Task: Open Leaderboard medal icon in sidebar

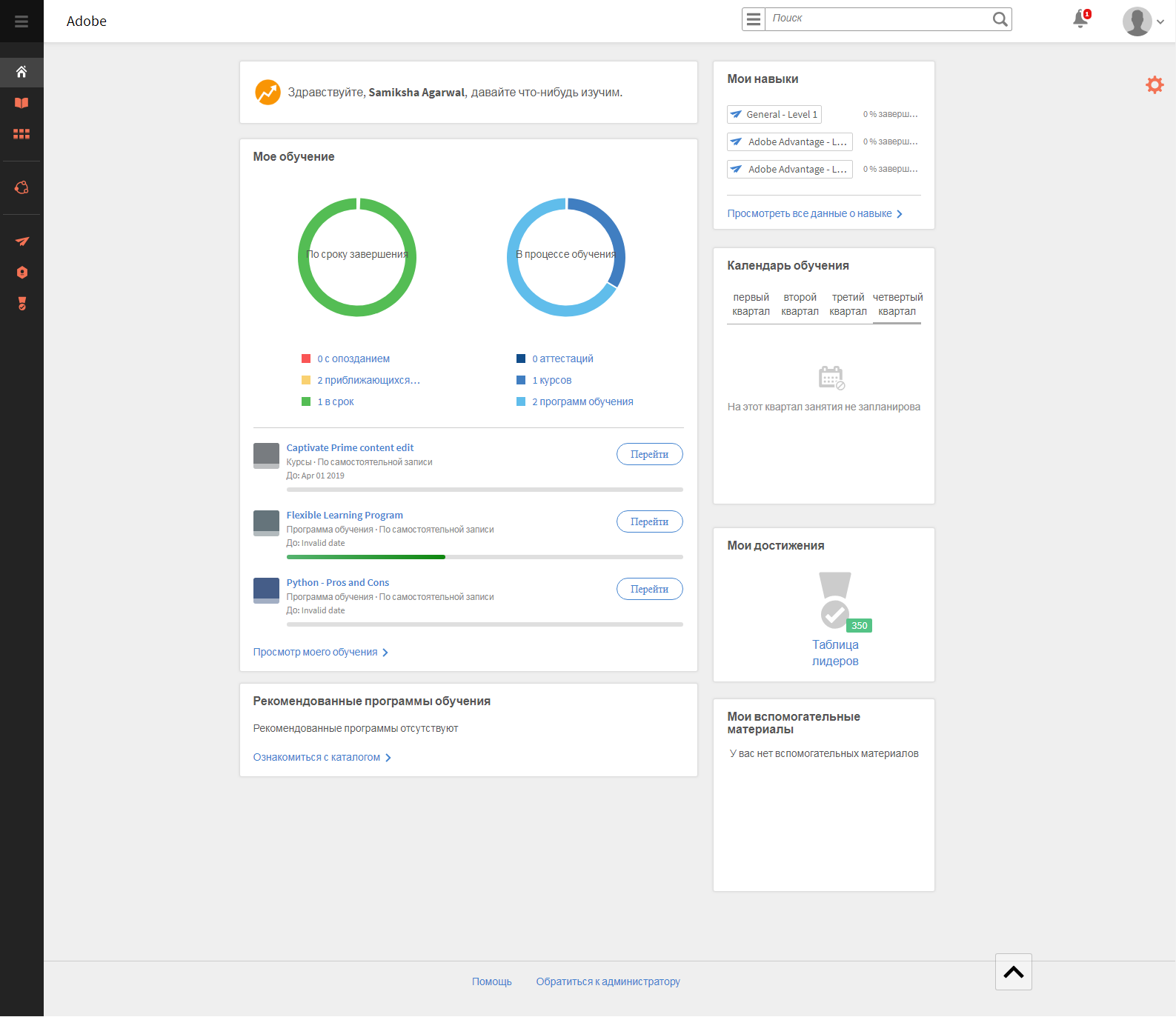Action: click(x=22, y=304)
